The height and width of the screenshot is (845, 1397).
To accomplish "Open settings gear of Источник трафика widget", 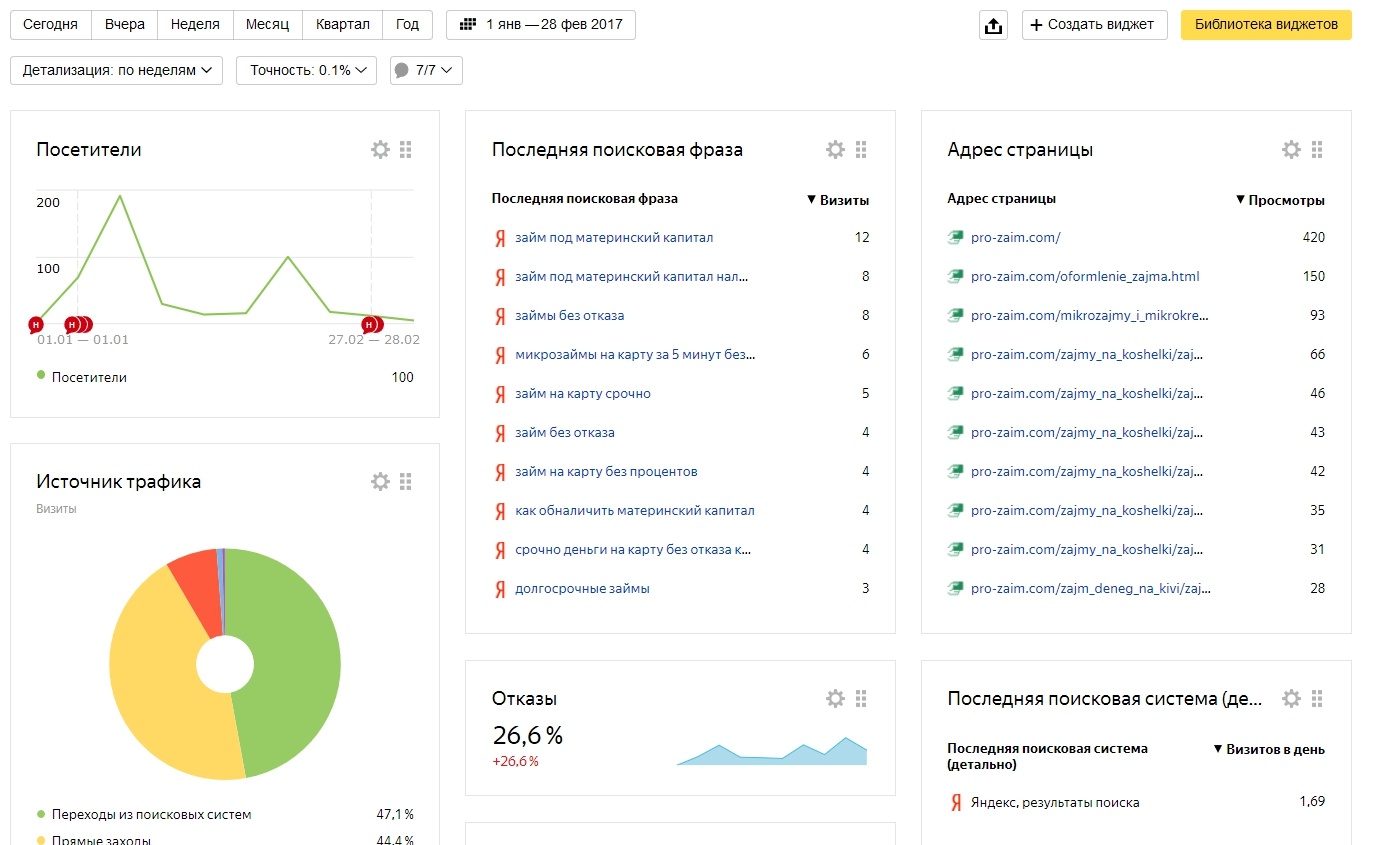I will [x=380, y=482].
